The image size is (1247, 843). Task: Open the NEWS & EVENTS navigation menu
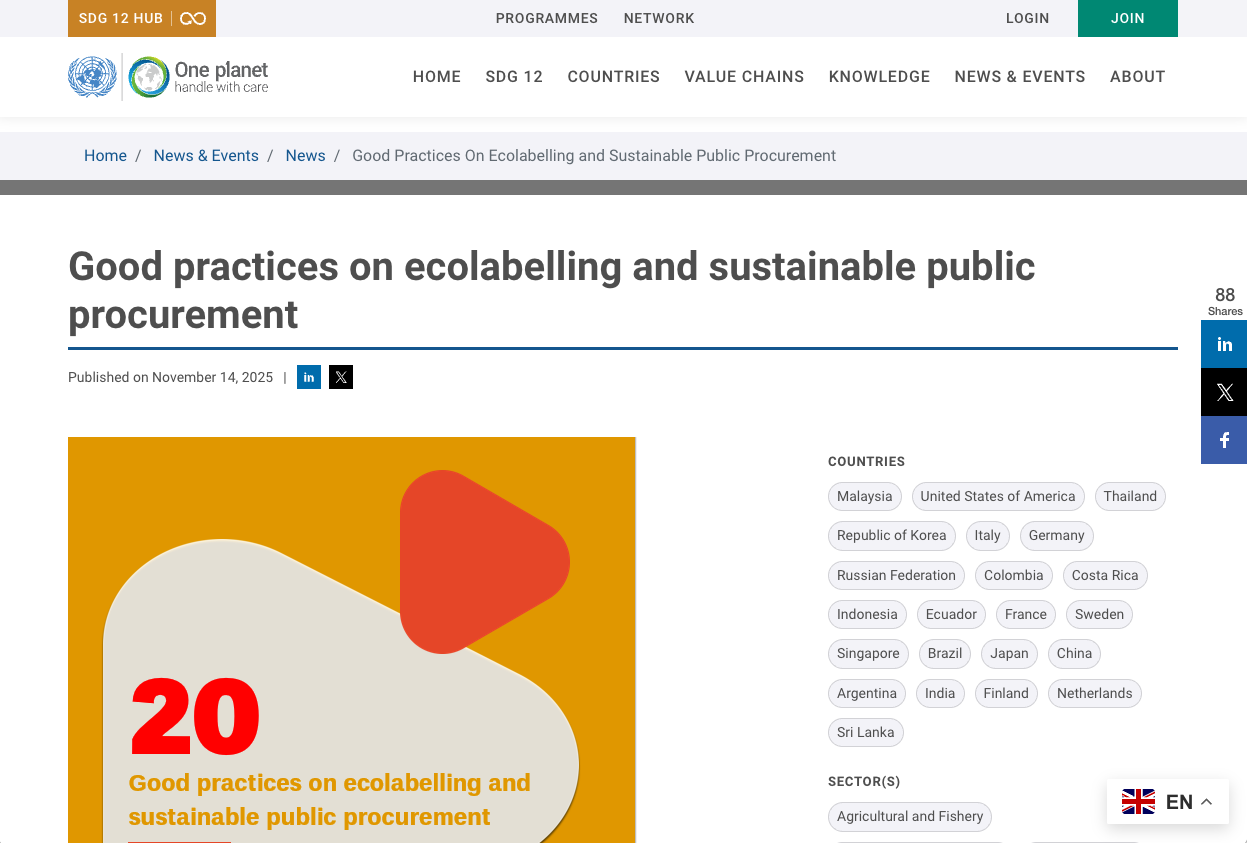pyautogui.click(x=1020, y=76)
